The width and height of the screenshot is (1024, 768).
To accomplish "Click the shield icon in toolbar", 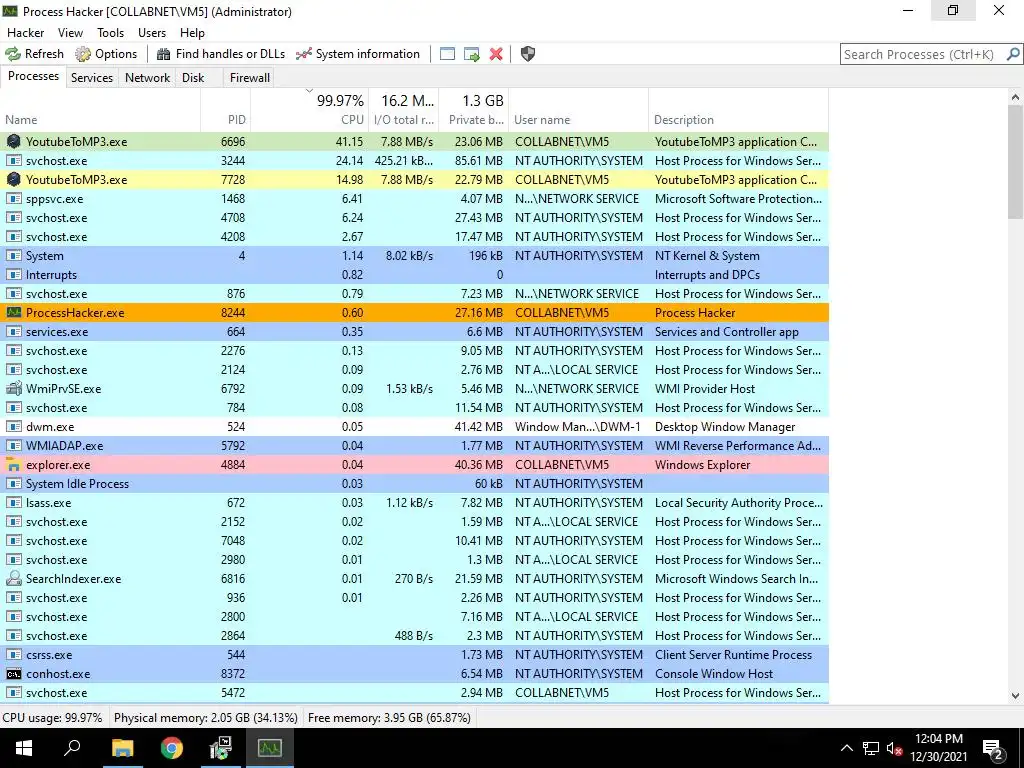I will [x=528, y=54].
